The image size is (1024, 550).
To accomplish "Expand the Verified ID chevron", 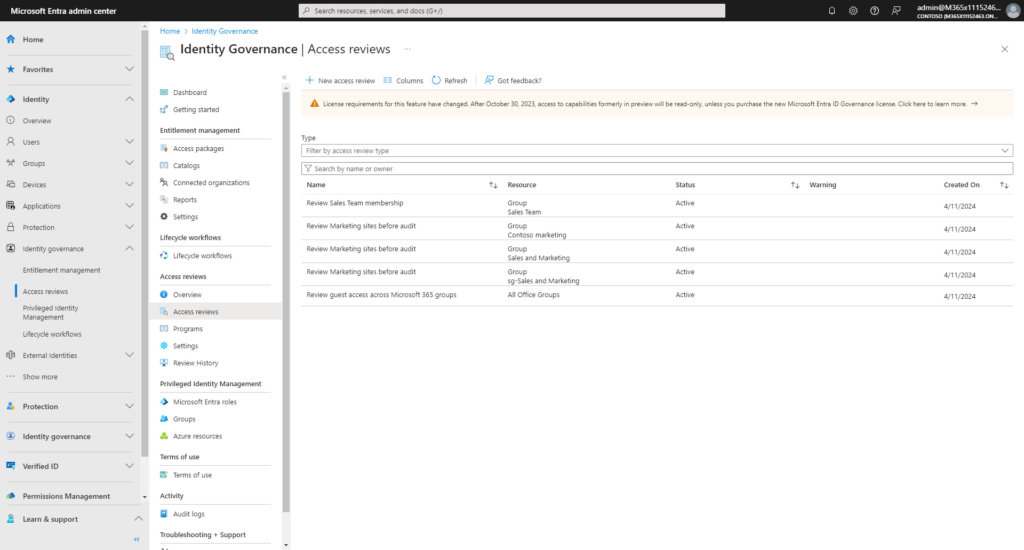I will pos(129,466).
